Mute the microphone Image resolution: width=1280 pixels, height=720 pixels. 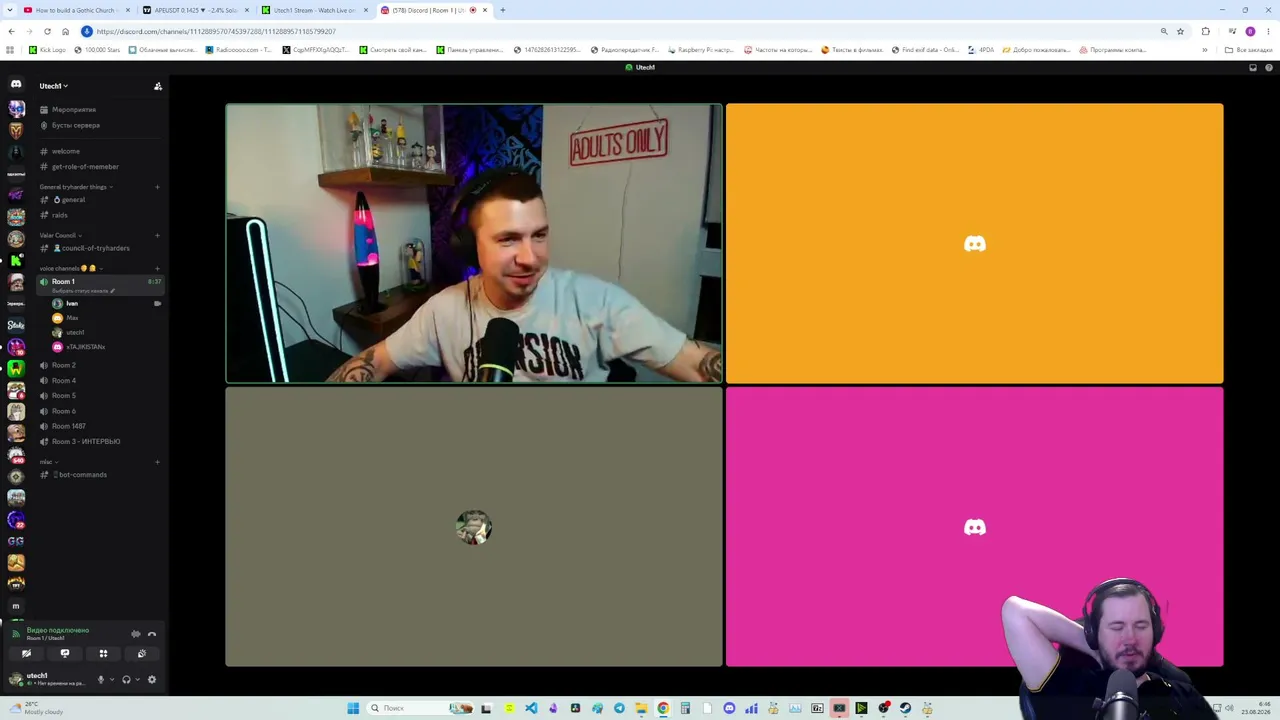(x=100, y=680)
